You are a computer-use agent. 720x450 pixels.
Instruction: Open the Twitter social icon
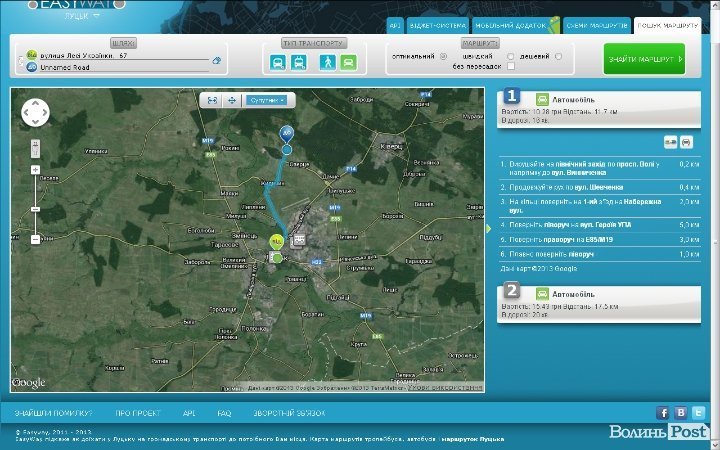tap(699, 412)
